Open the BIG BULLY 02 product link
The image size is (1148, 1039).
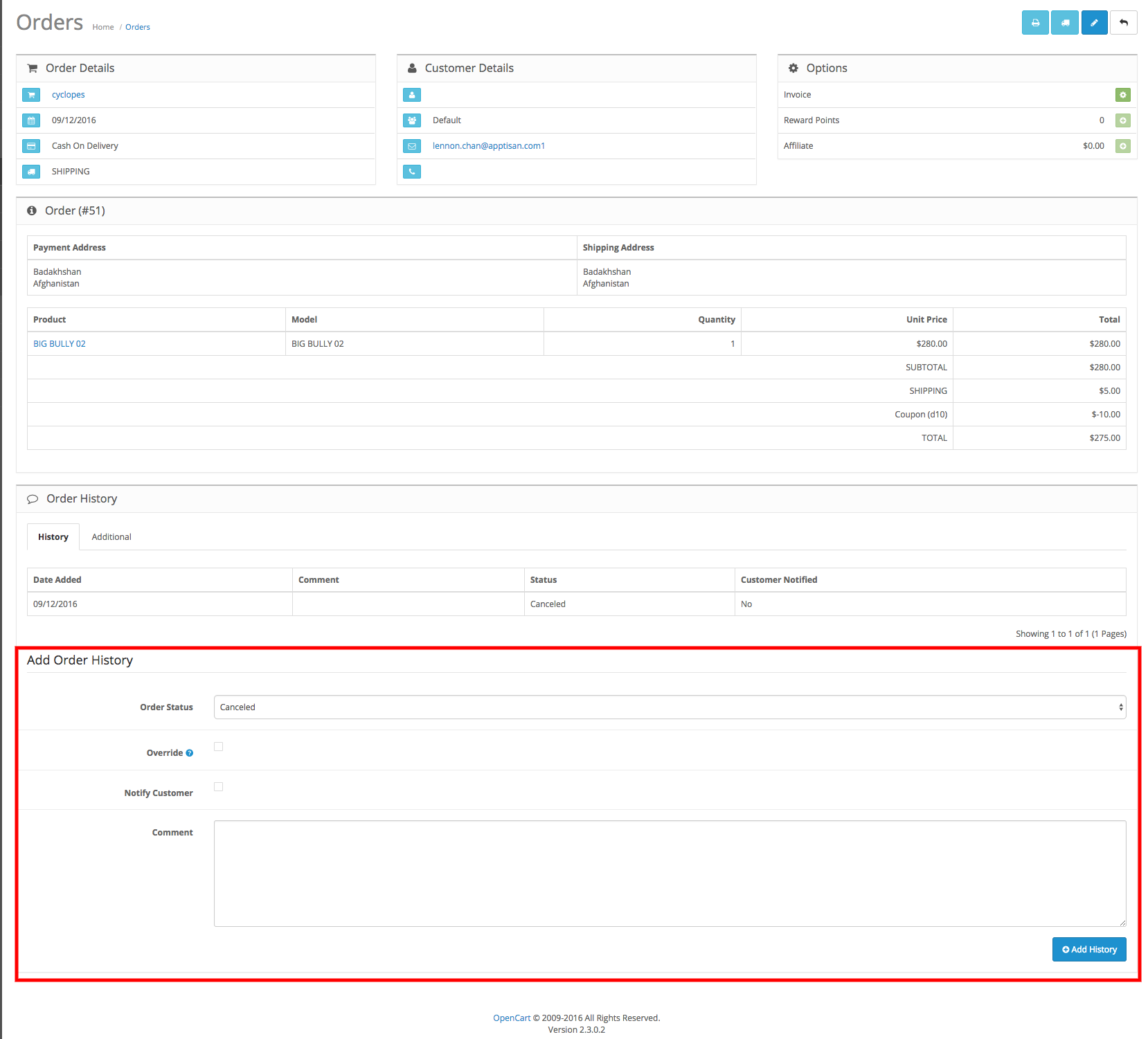coord(60,344)
